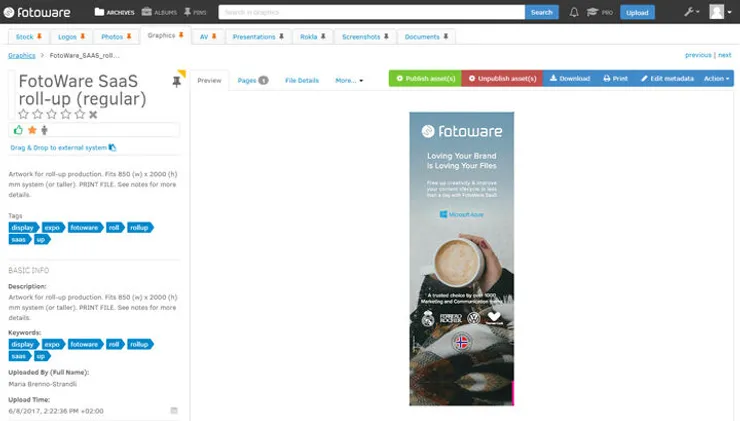740x421 pixels.
Task: Click Edit metadata button
Action: point(667,78)
